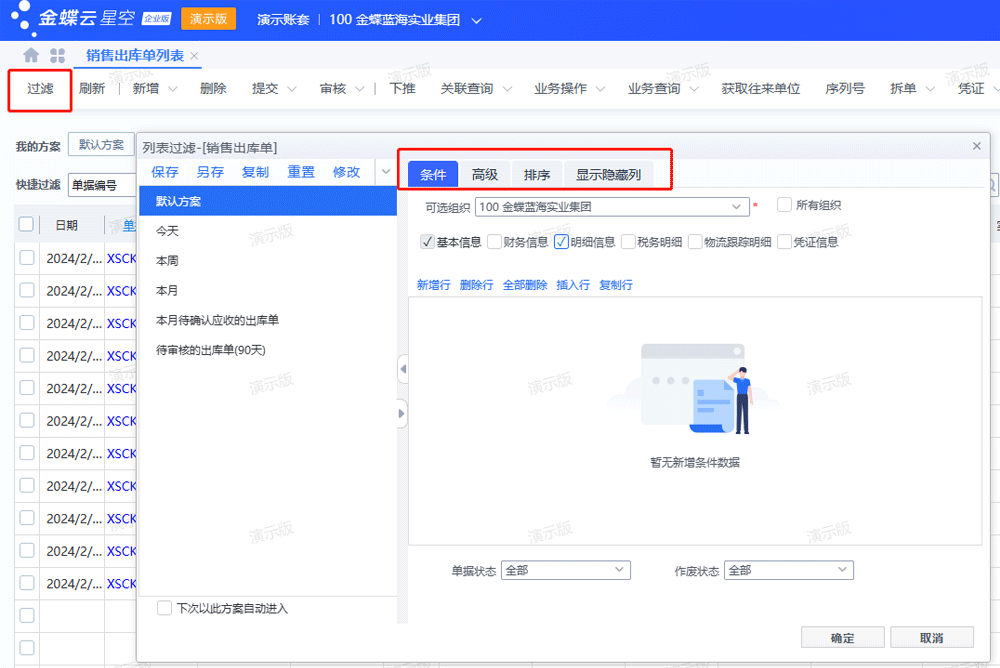Screen dimensions: 1000x668
Task: Click the 确定 confirm button
Action: tap(842, 636)
